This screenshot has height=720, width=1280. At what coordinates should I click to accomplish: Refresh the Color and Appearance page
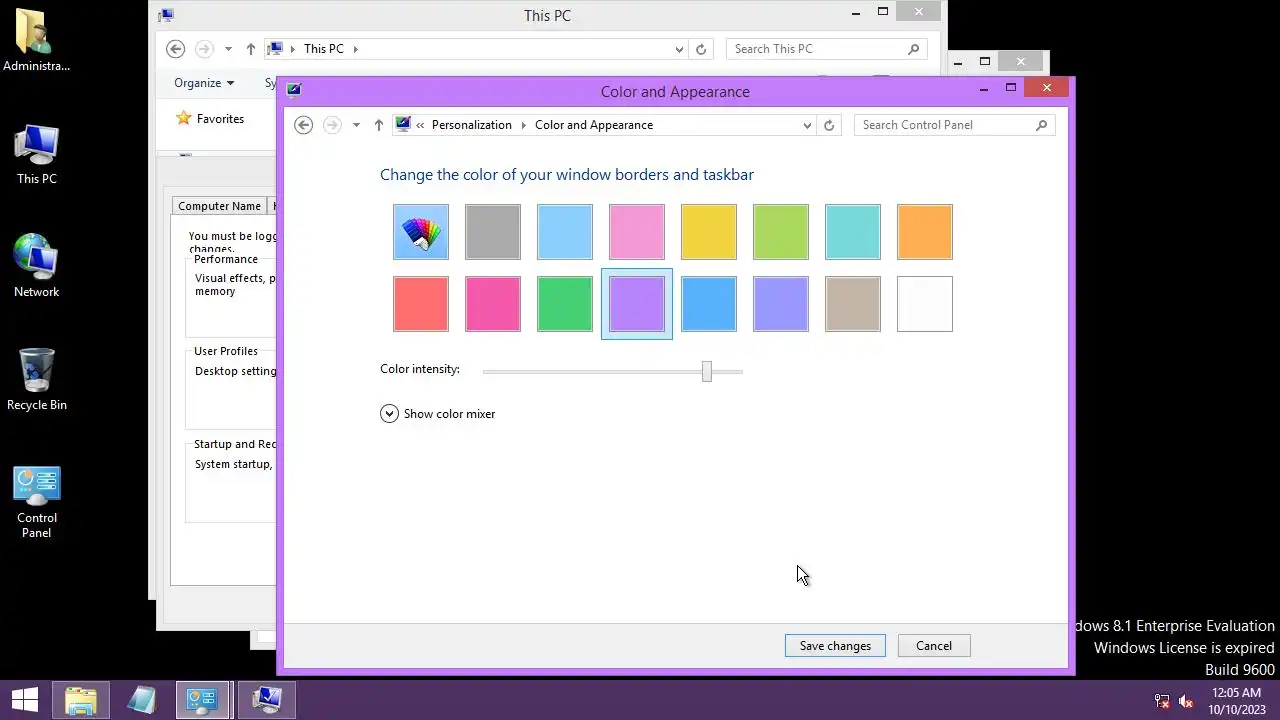point(829,125)
